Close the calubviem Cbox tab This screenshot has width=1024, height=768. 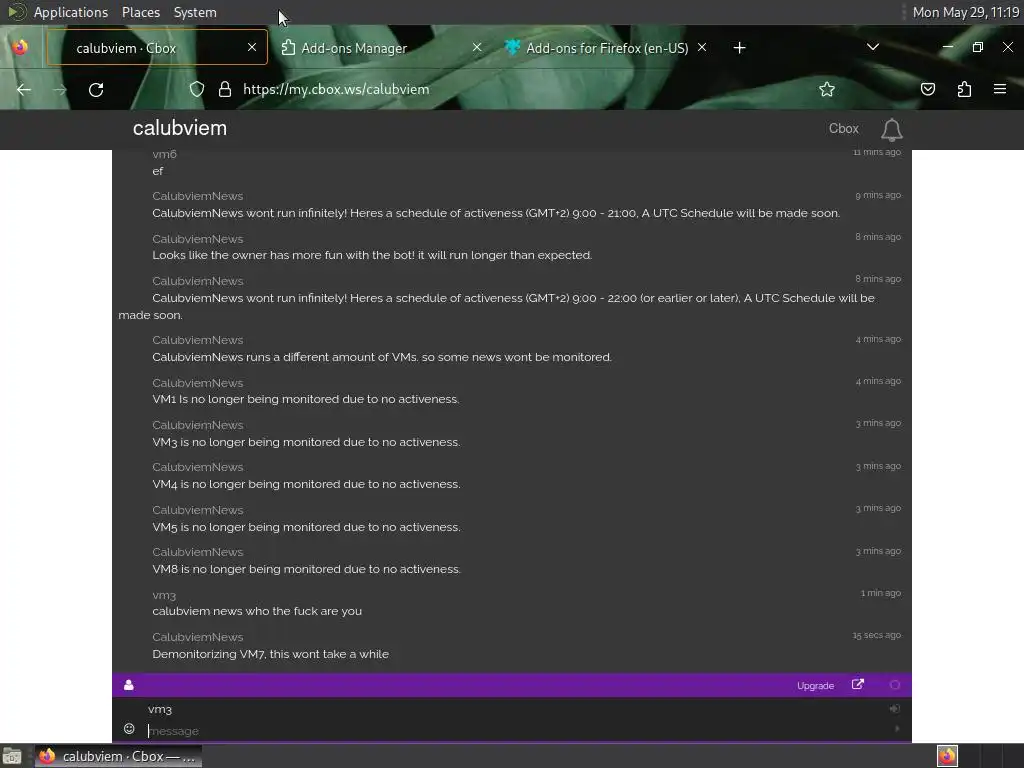click(252, 47)
